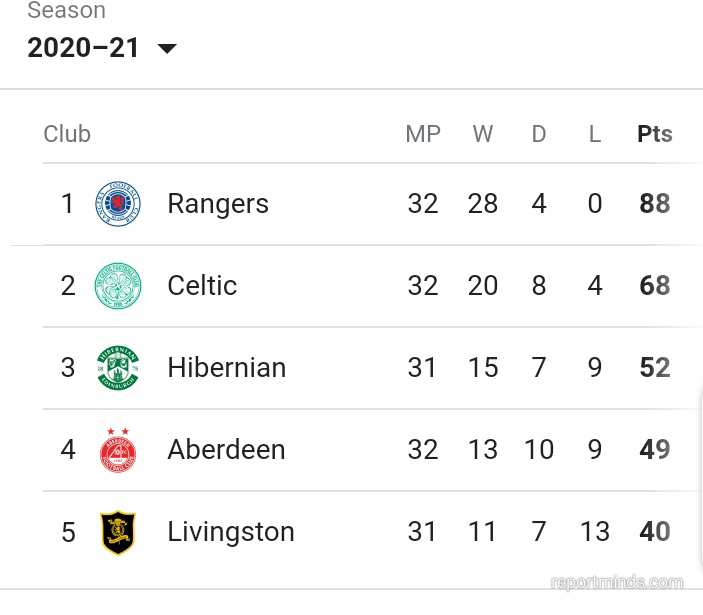Click the Aberdeen club crest icon

pos(118,450)
